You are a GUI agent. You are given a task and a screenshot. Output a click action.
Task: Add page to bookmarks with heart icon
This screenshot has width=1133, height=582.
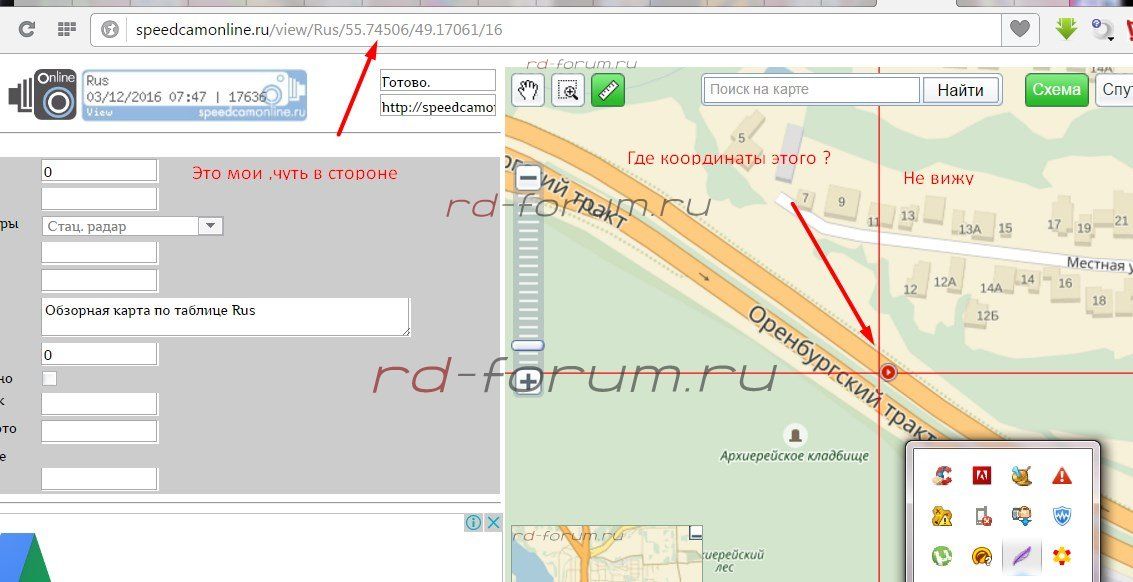(x=1019, y=29)
